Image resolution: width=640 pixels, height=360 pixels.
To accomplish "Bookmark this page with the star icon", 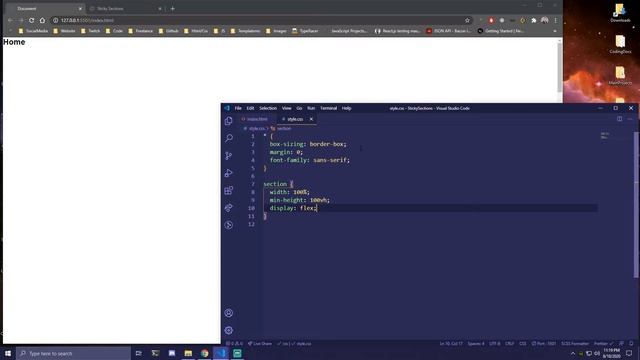I will pos(467,20).
